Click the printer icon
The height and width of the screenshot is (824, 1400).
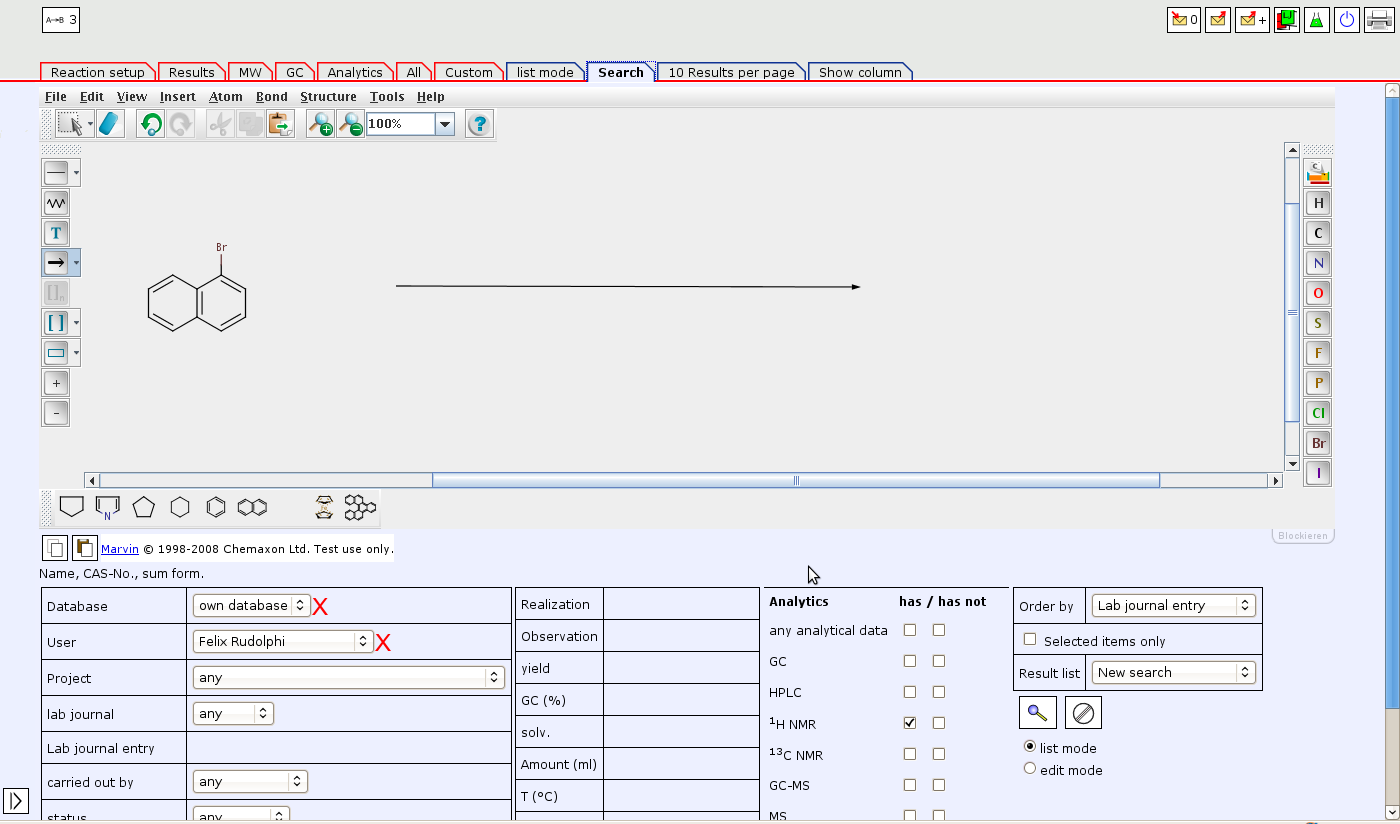pyautogui.click(x=1380, y=20)
